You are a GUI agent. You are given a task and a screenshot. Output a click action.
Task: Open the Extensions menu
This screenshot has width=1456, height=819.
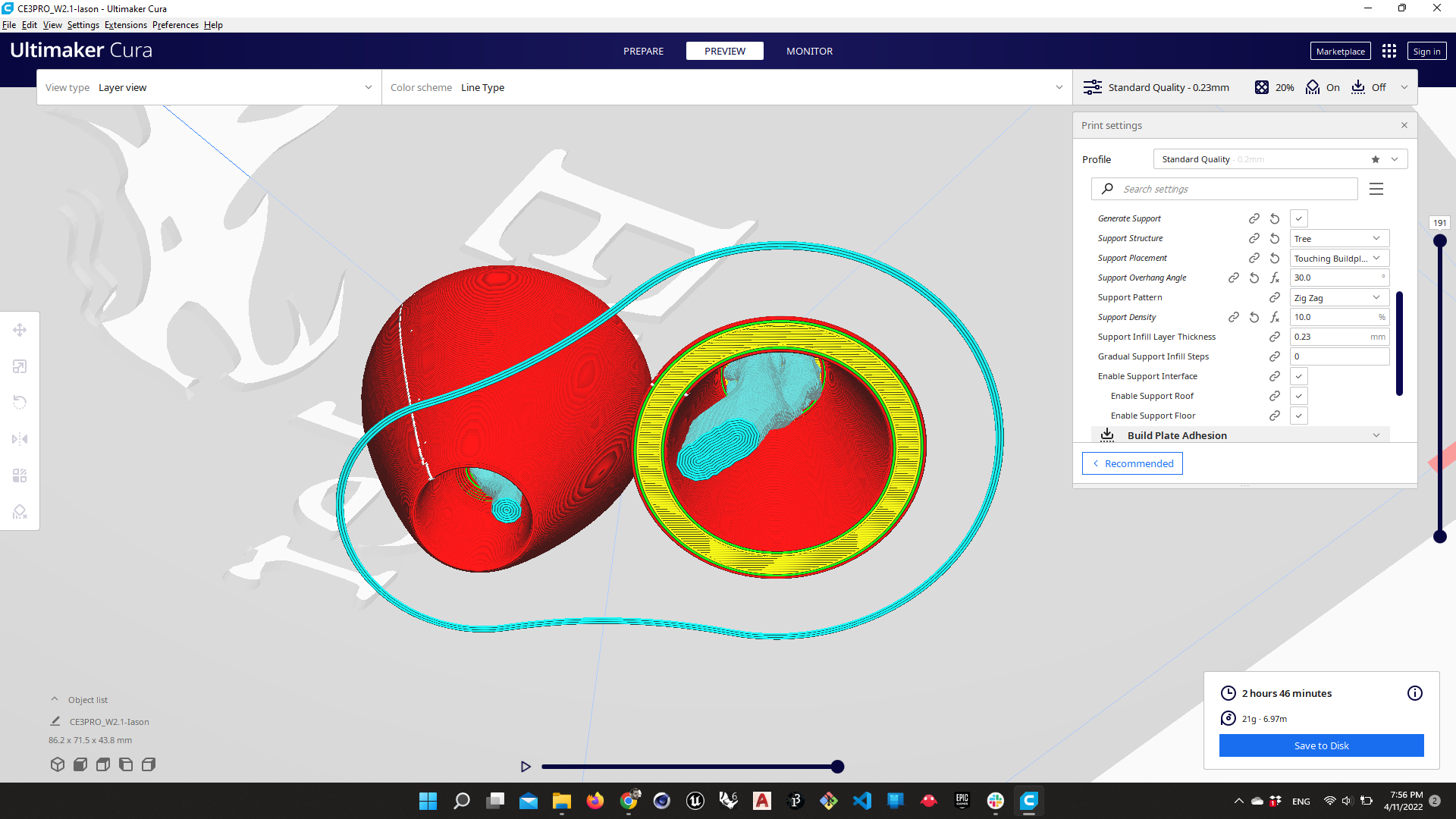click(x=126, y=25)
